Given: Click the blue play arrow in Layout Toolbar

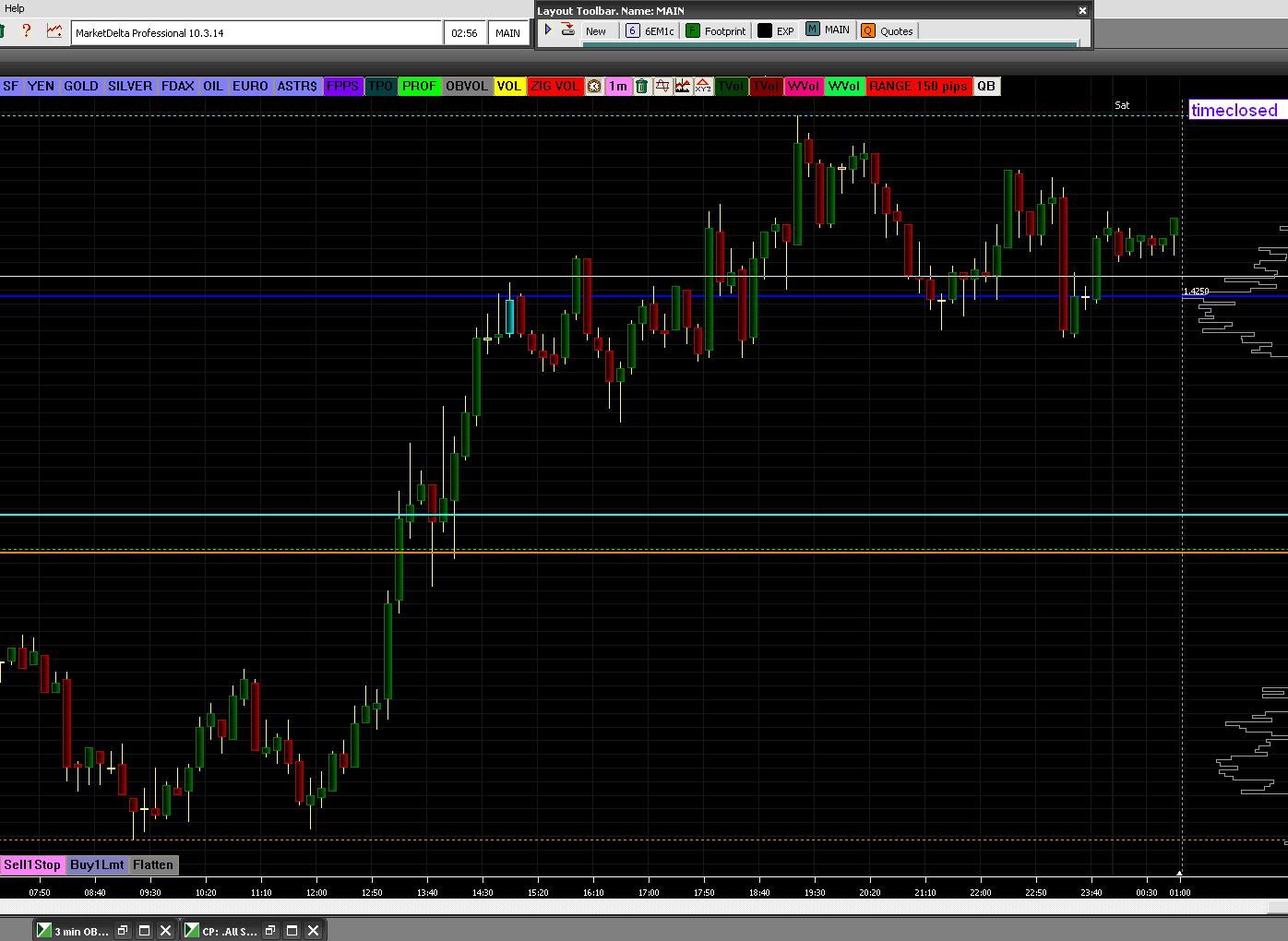Looking at the screenshot, I should [548, 30].
